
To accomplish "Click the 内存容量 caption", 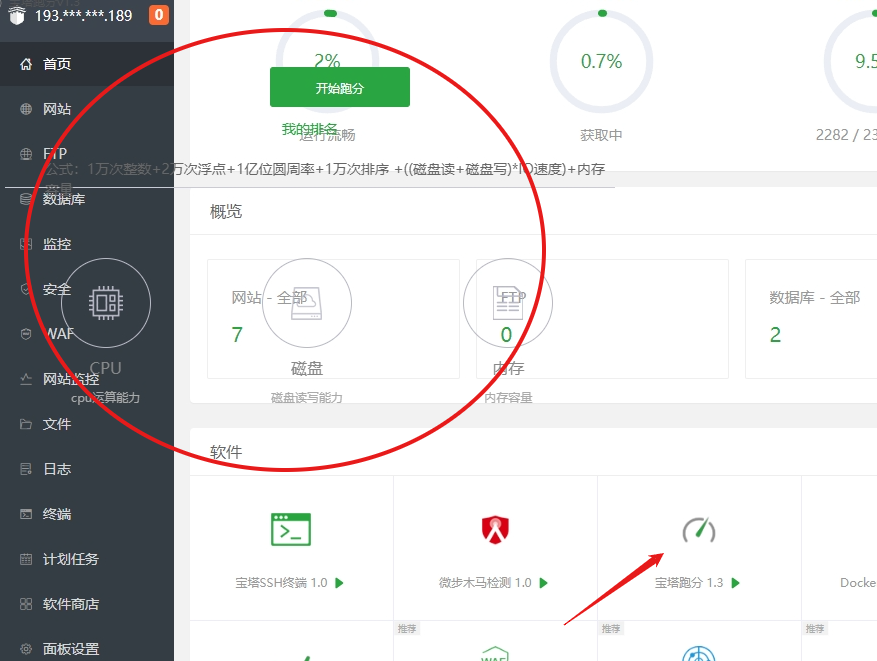I will click(508, 398).
